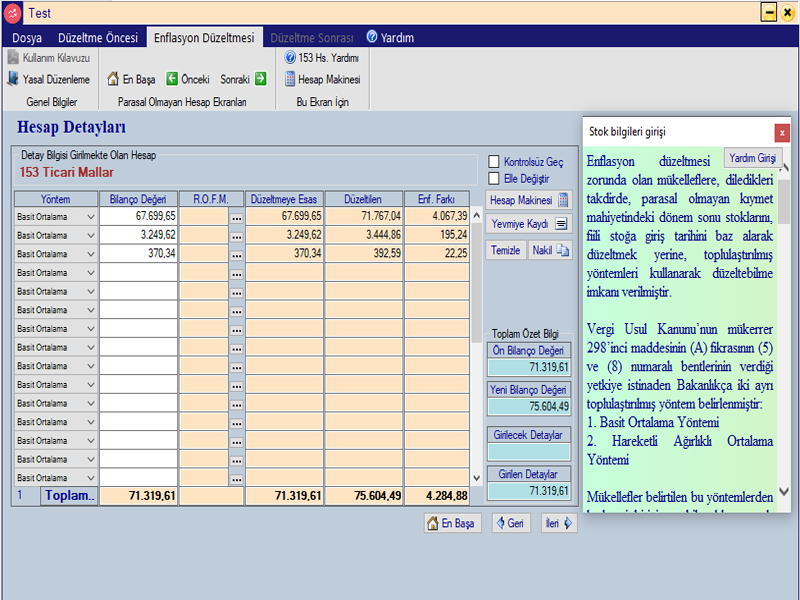Screen dimensions: 800x600
Task: Click Yeni Bilanço Değeri field 75.604,49
Action: coord(529,407)
